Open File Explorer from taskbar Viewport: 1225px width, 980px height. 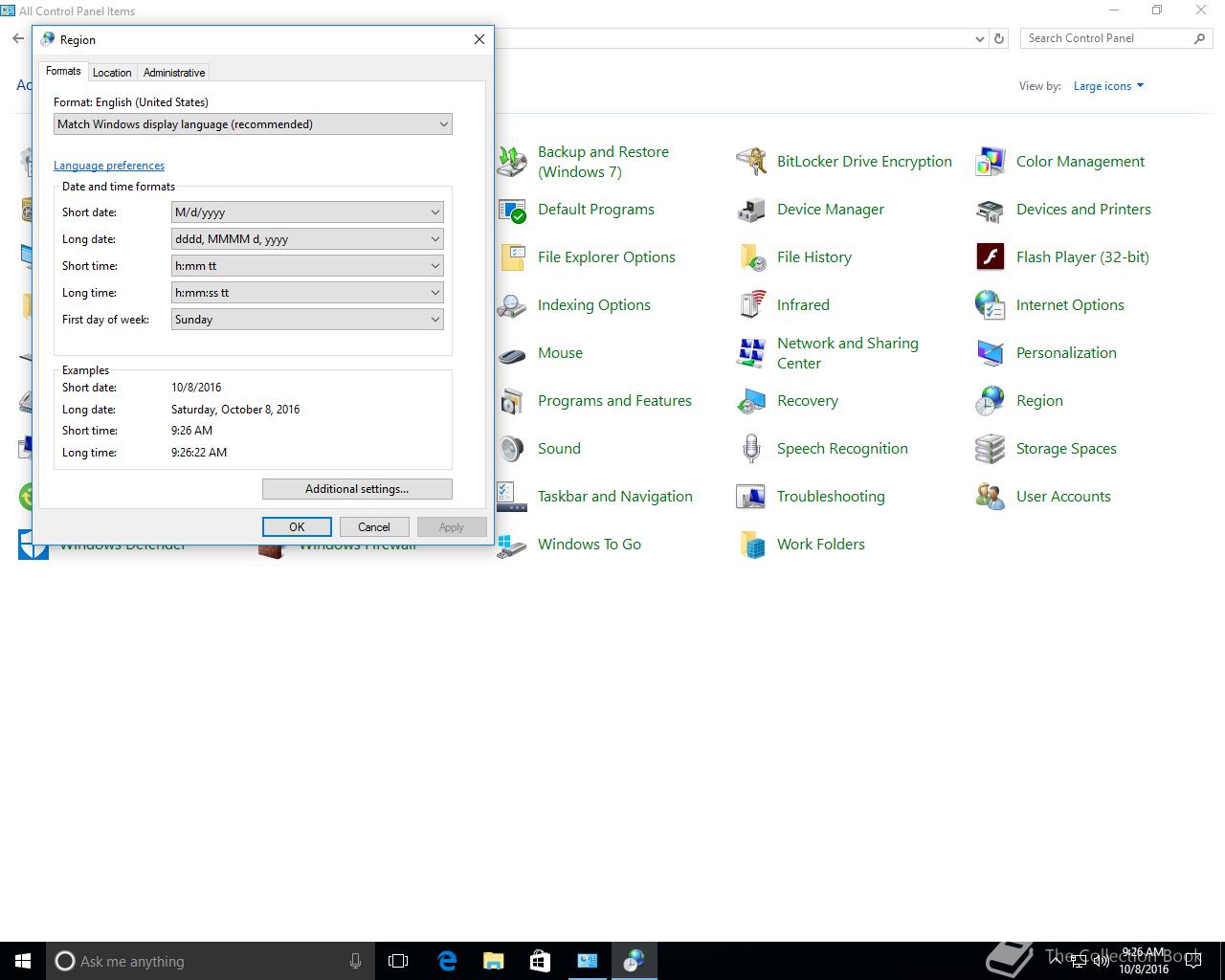click(x=493, y=961)
